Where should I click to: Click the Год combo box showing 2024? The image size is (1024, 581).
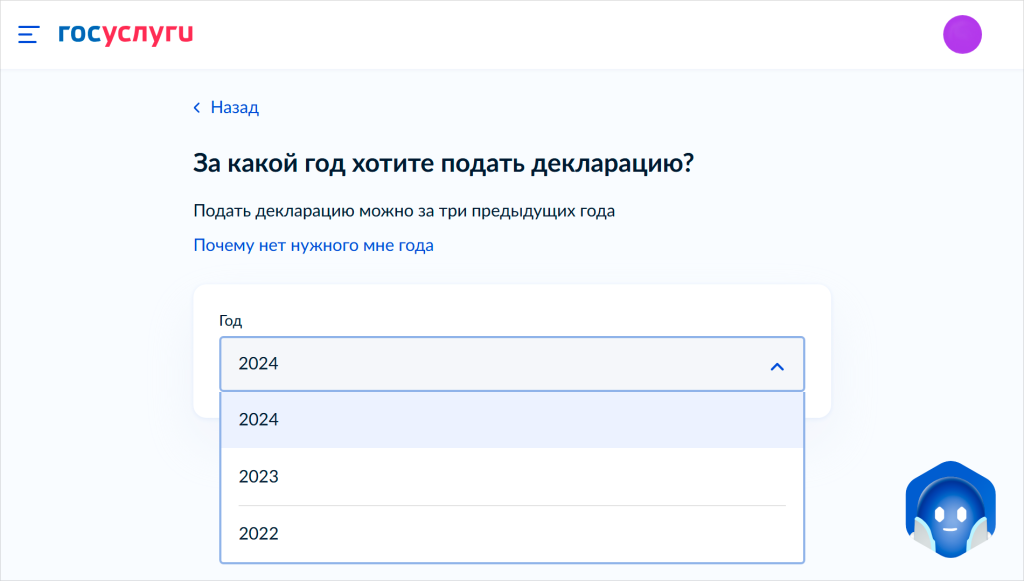coord(490,364)
